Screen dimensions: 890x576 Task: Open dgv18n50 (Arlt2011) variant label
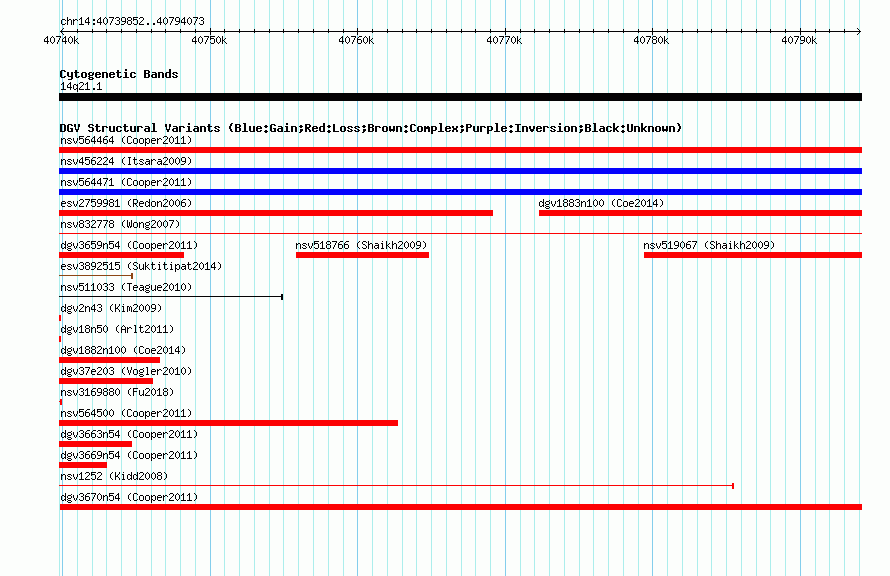tap(117, 329)
